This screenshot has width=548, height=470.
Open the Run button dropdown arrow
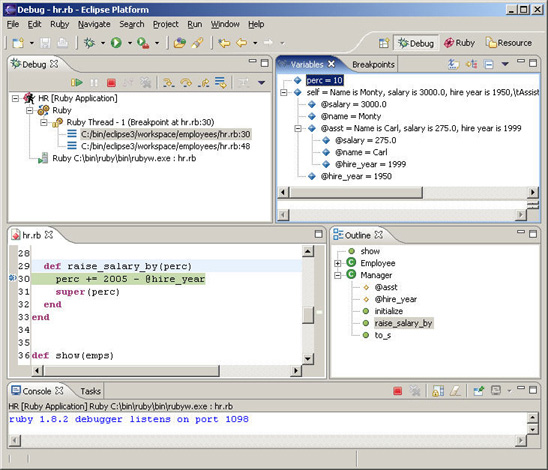coord(130,43)
